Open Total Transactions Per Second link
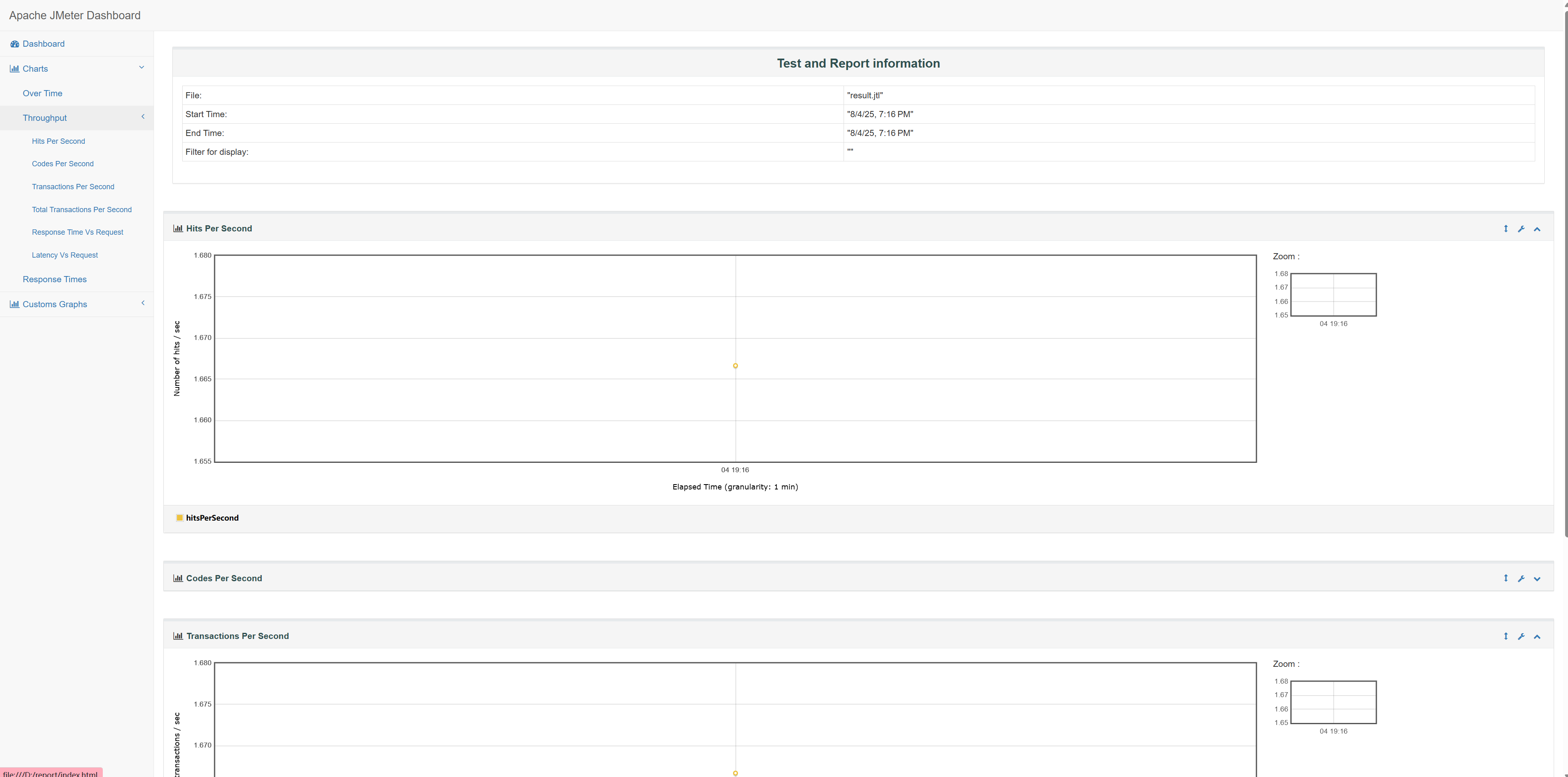The height and width of the screenshot is (777, 1568). 81,209
